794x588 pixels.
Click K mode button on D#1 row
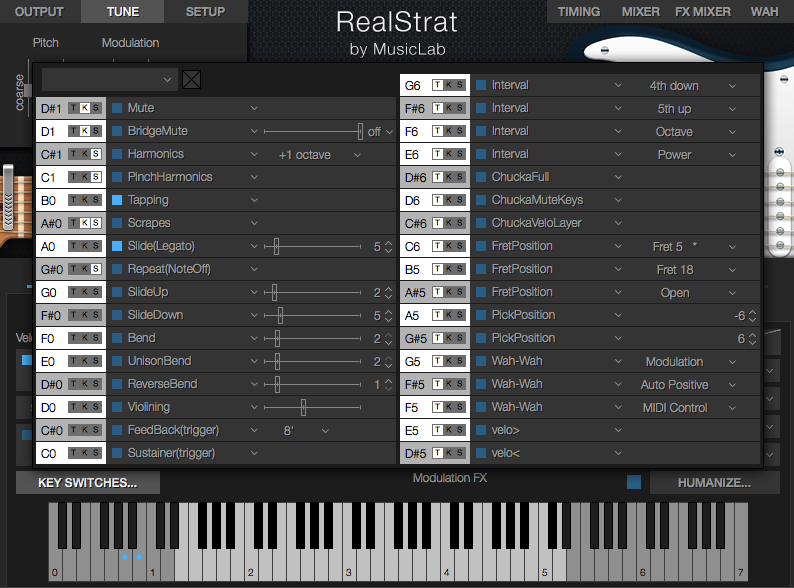(x=85, y=108)
